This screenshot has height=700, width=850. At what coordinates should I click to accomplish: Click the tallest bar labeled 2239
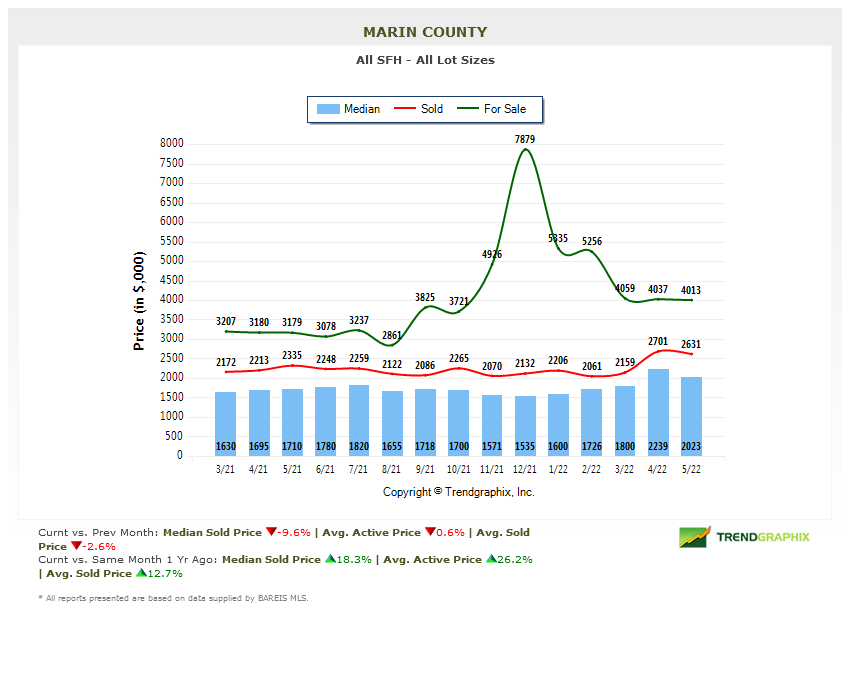click(658, 410)
